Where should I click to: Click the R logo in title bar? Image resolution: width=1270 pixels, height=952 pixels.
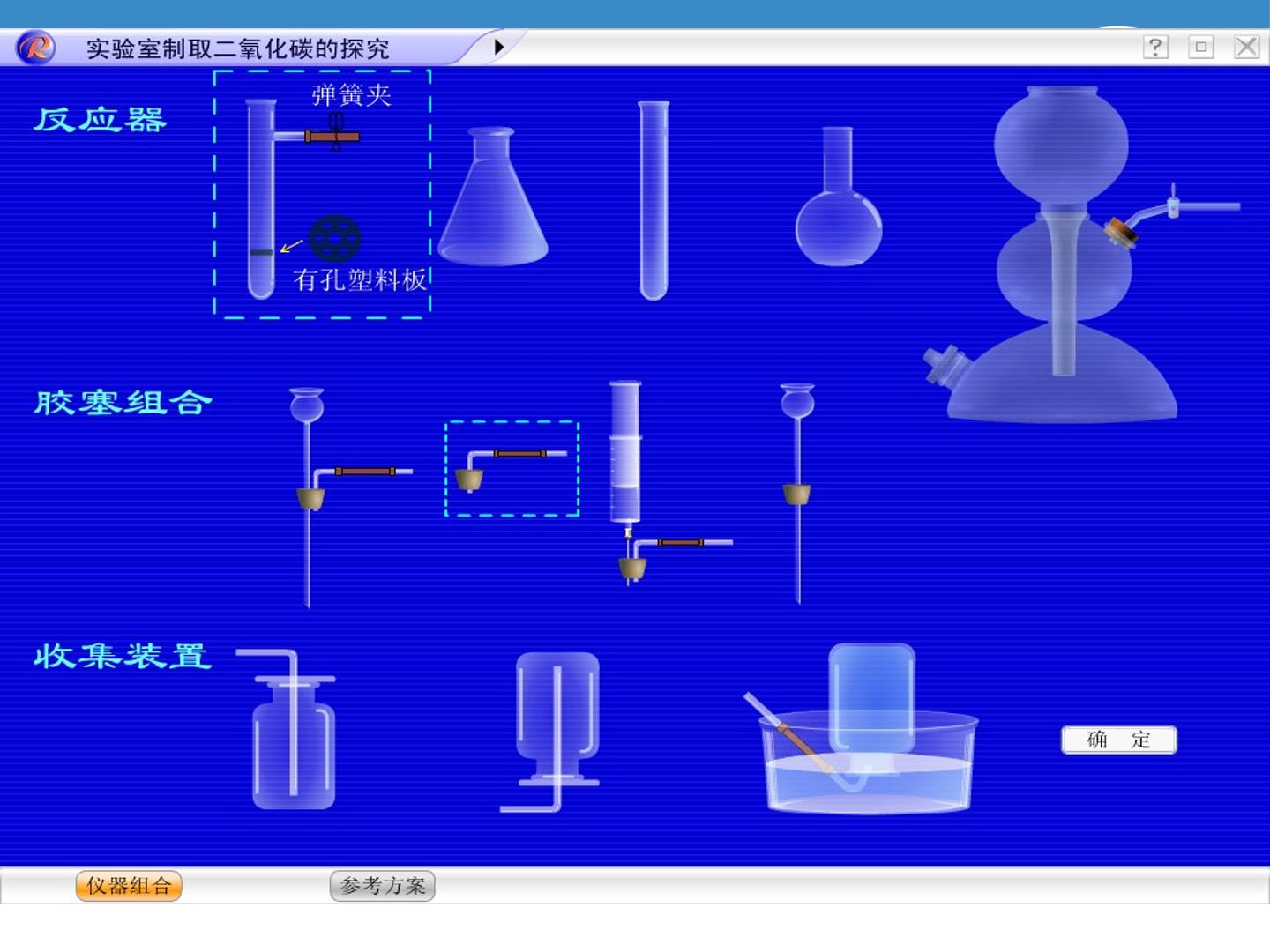click(35, 47)
